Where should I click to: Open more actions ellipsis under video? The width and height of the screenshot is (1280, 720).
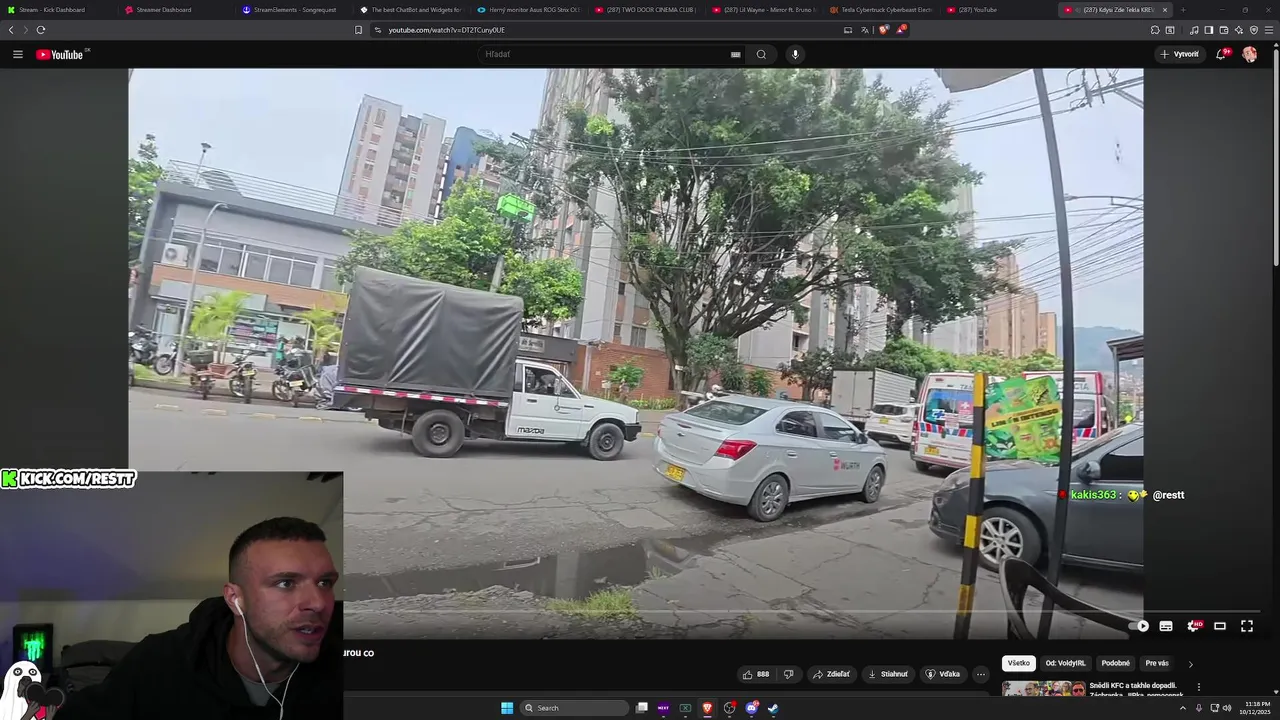(x=981, y=674)
